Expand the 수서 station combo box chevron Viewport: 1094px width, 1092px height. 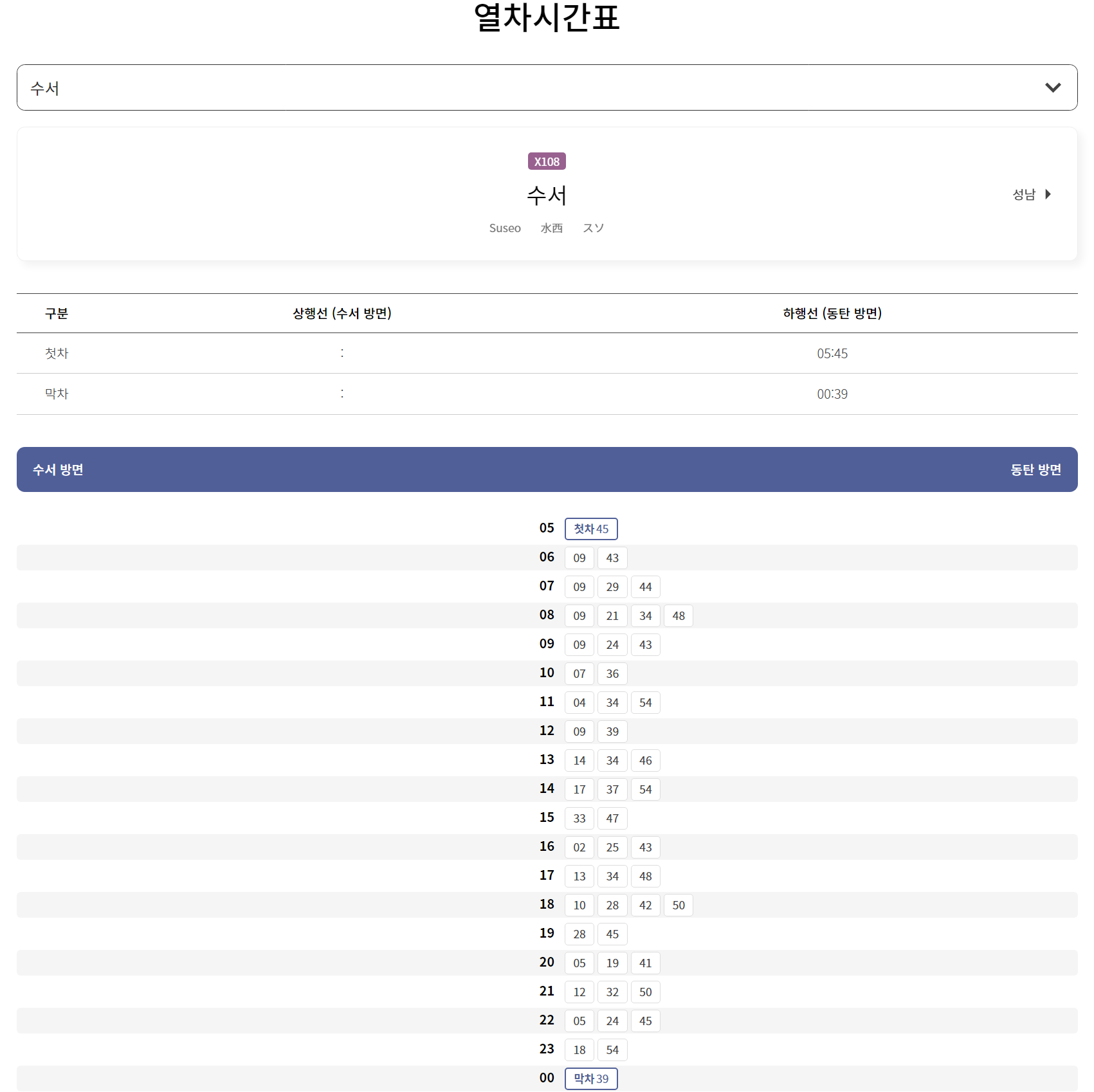(1053, 87)
